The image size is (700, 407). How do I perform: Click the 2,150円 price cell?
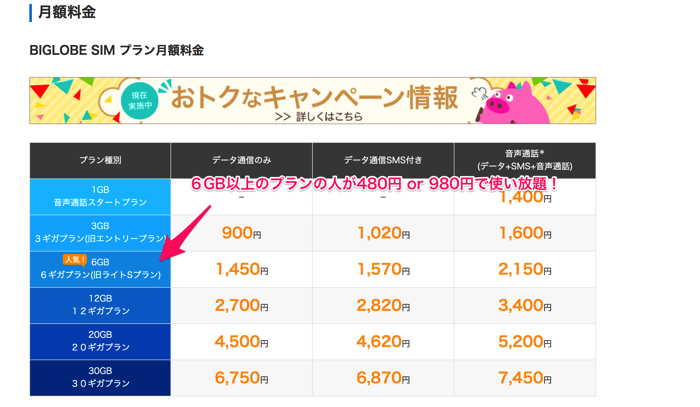(x=525, y=269)
